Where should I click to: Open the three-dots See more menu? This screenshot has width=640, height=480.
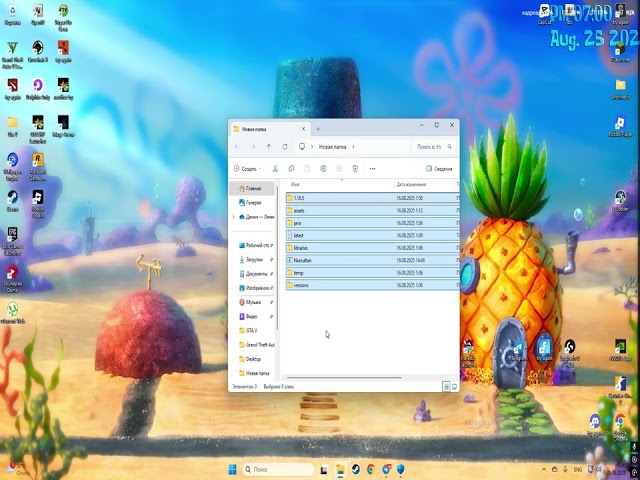click(372, 169)
